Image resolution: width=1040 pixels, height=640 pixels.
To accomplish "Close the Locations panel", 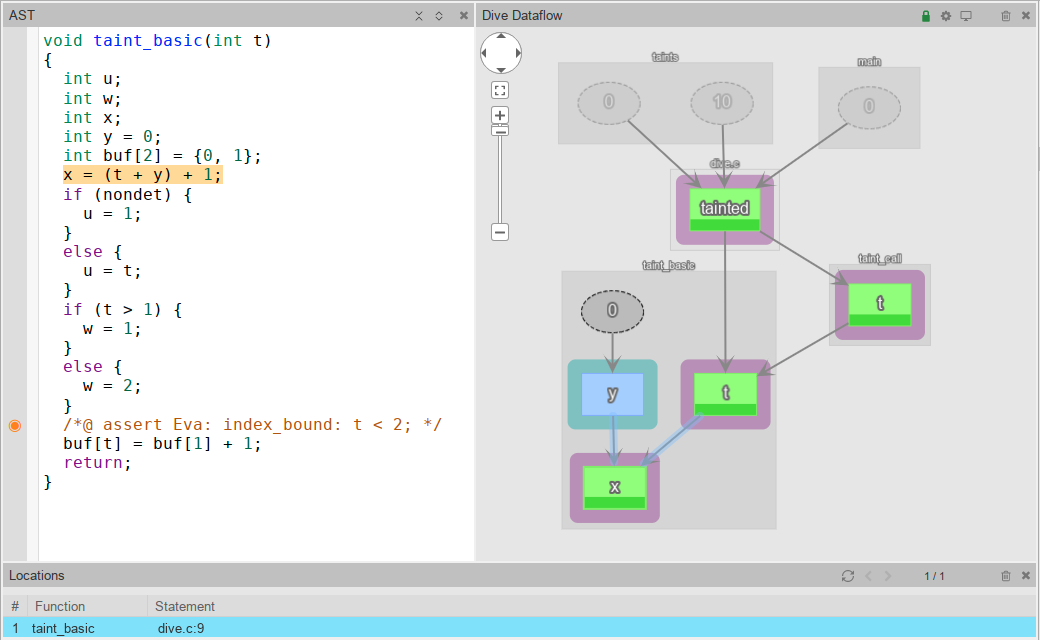I will pos(1025,576).
